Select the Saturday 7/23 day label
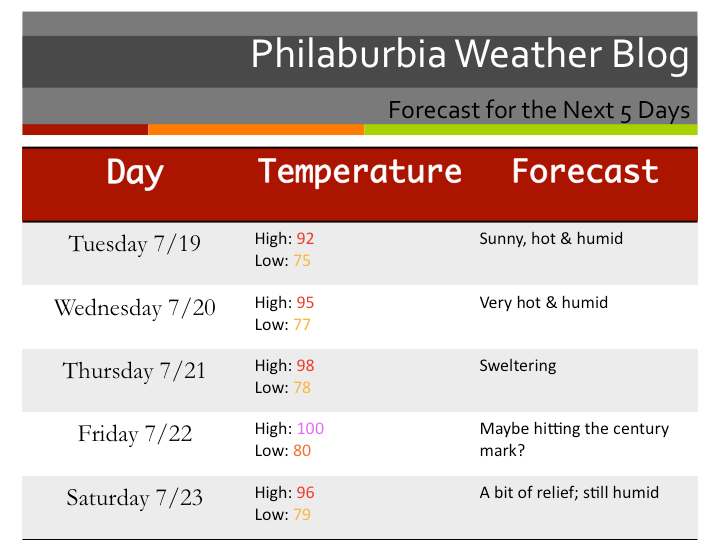Image resolution: width=720 pixels, height=540 pixels. pyautogui.click(x=135, y=497)
